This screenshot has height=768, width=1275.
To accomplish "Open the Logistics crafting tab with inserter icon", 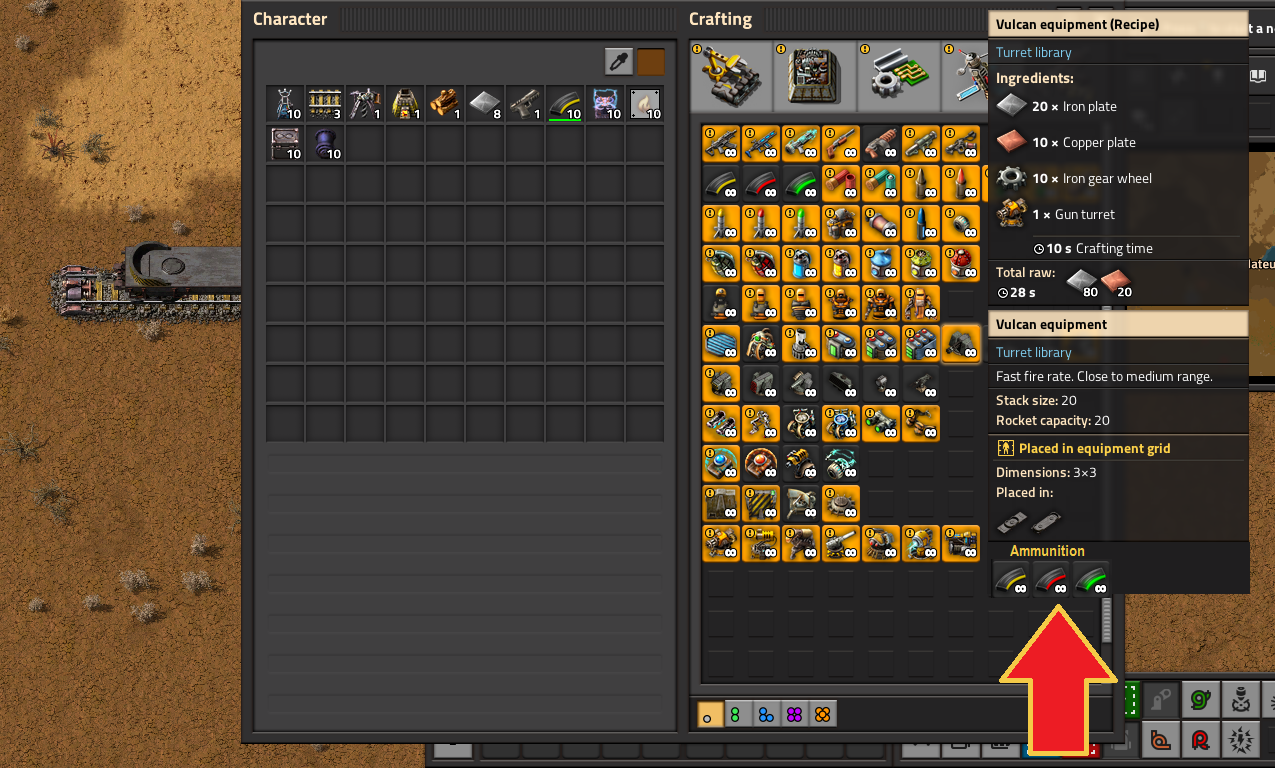I will (x=731, y=76).
